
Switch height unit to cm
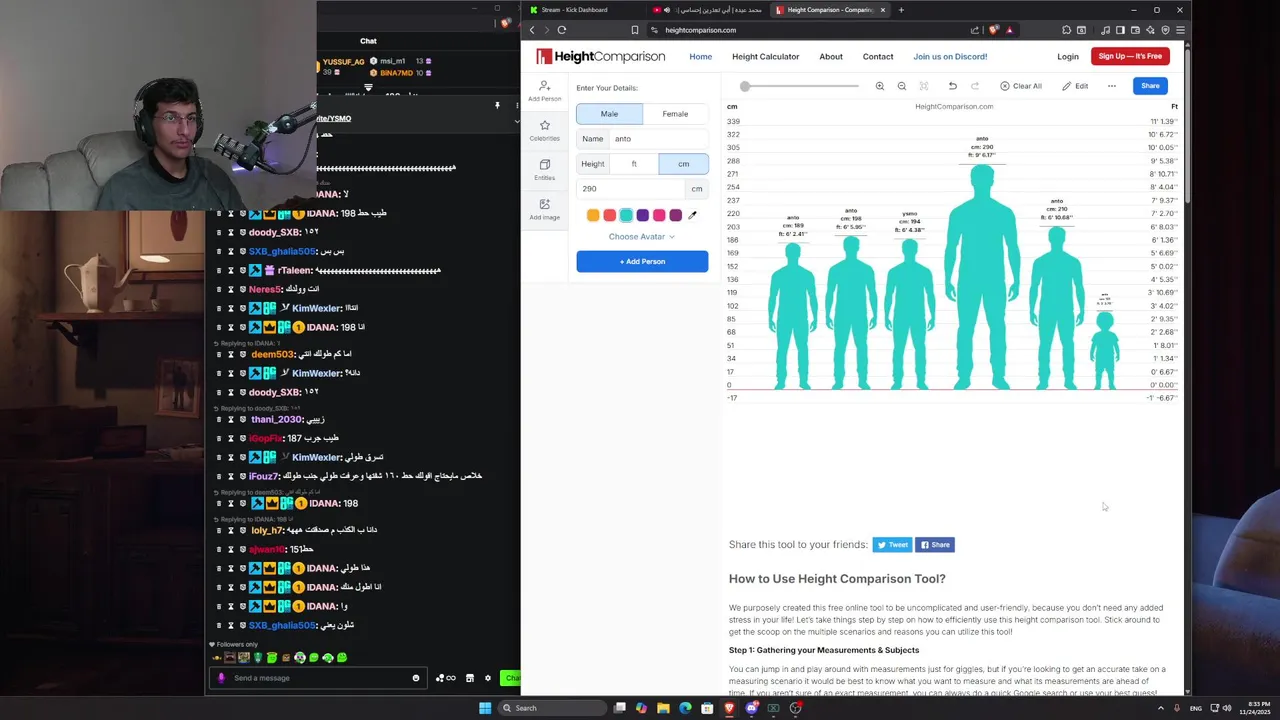point(684,164)
